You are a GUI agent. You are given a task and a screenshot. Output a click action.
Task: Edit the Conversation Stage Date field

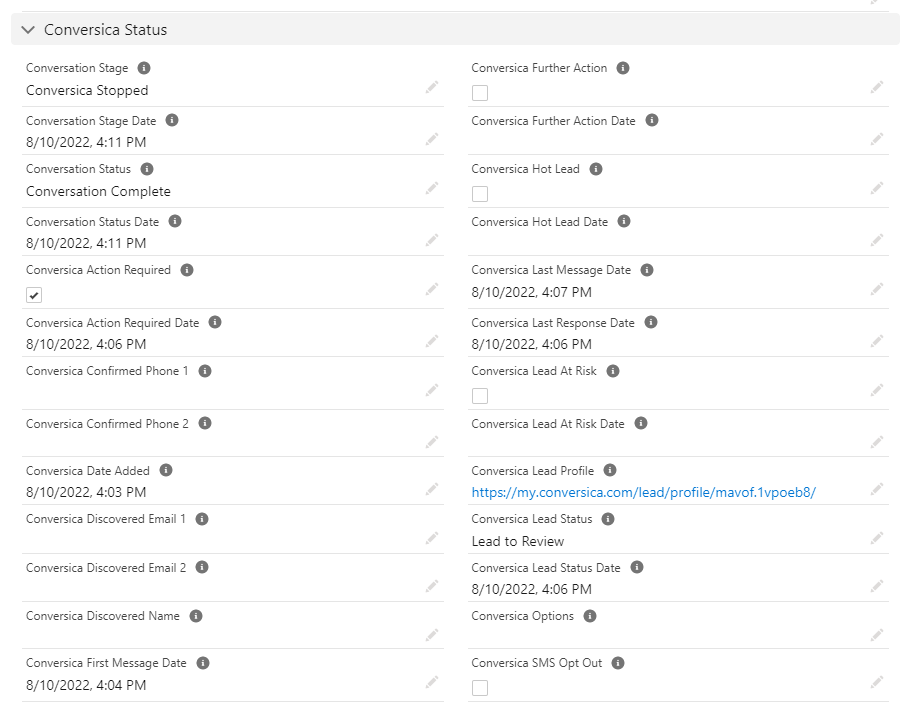click(x=432, y=139)
